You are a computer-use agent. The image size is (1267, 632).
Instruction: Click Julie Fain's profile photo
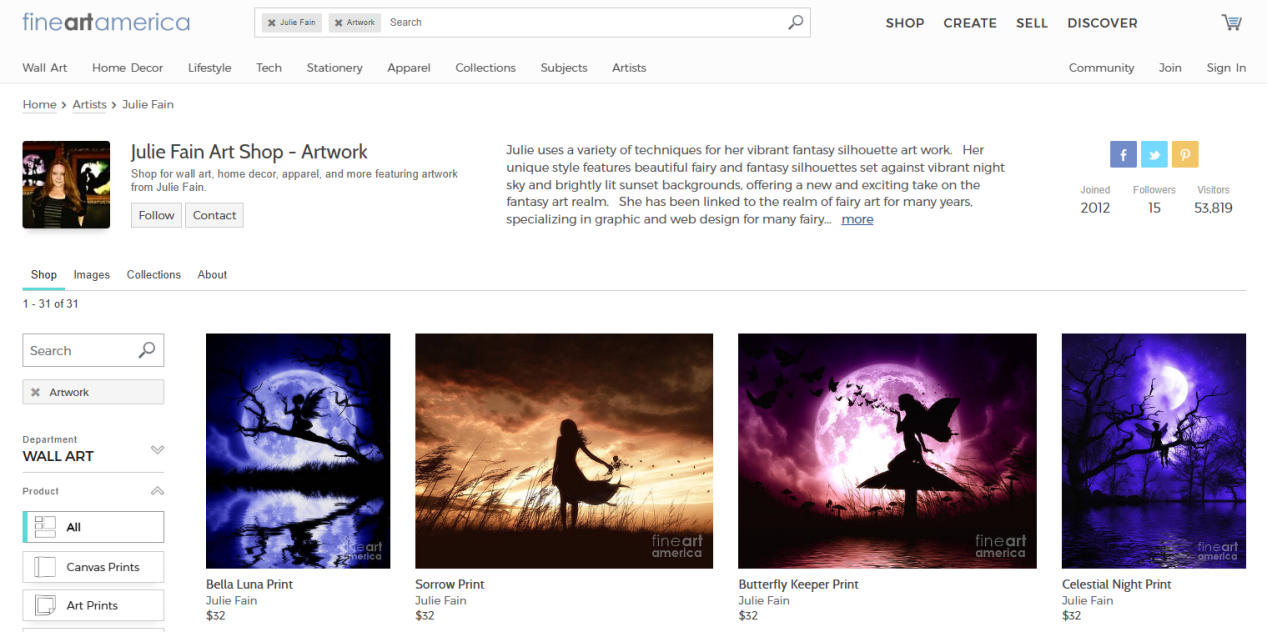[x=65, y=185]
